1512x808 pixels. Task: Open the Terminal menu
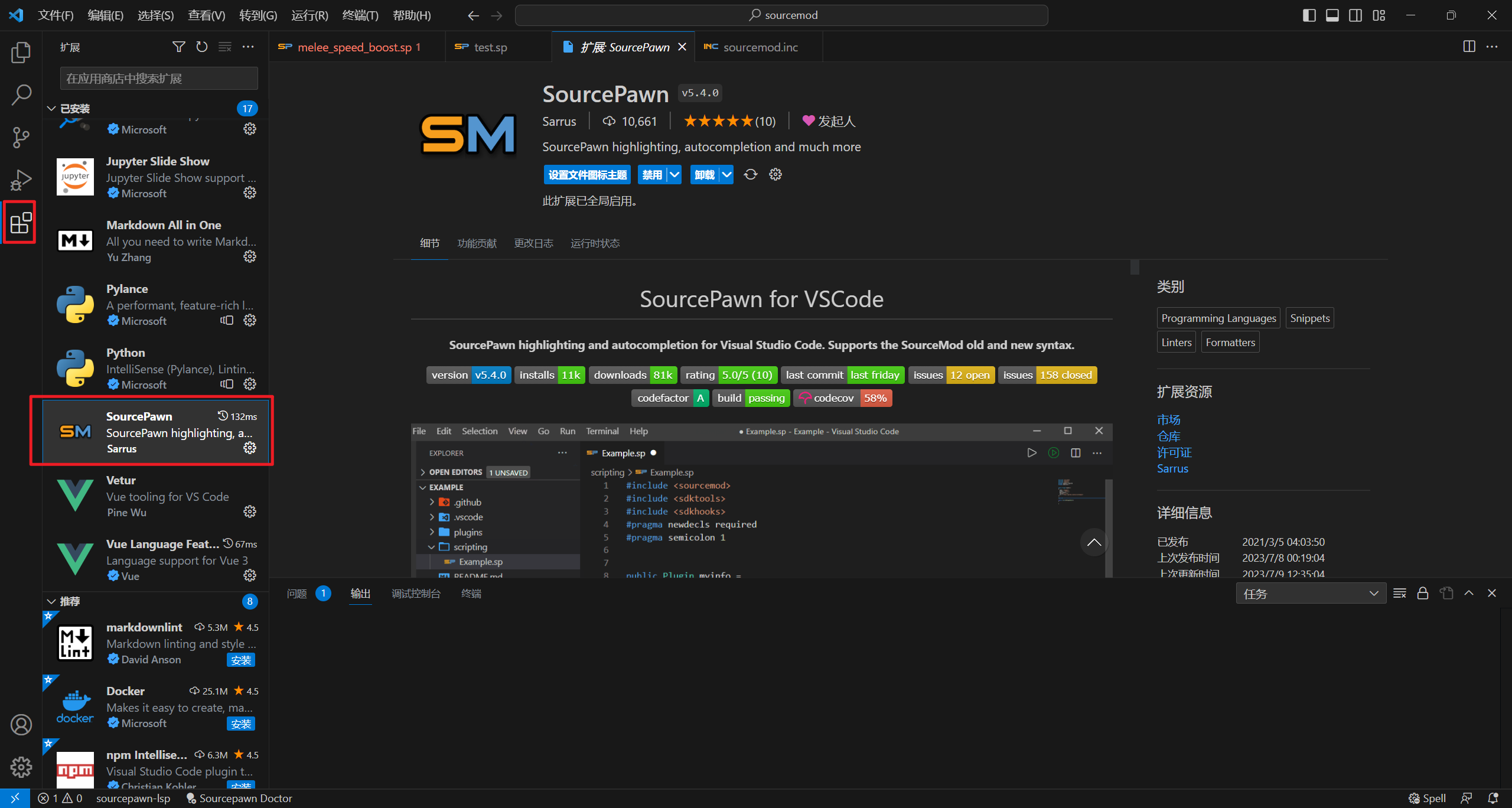[360, 15]
